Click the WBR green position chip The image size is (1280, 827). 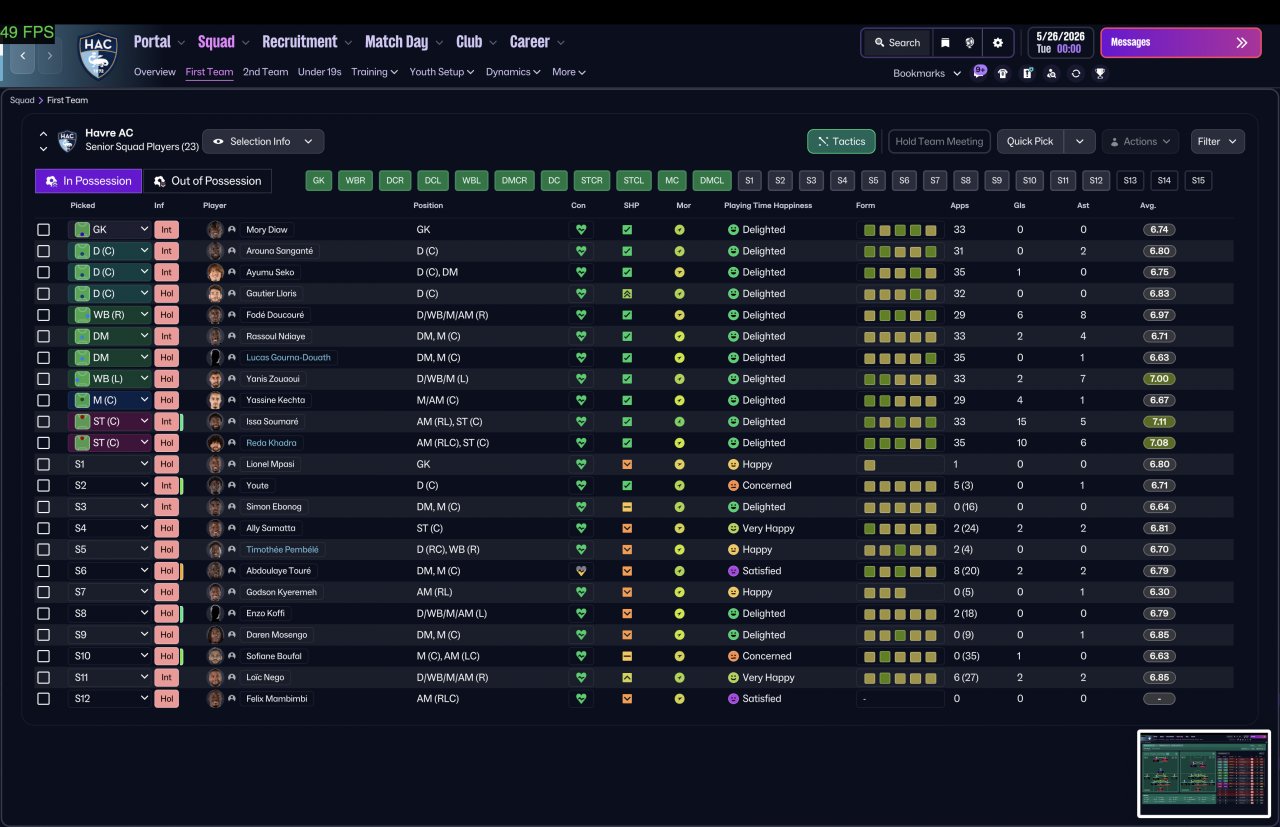coord(354,181)
